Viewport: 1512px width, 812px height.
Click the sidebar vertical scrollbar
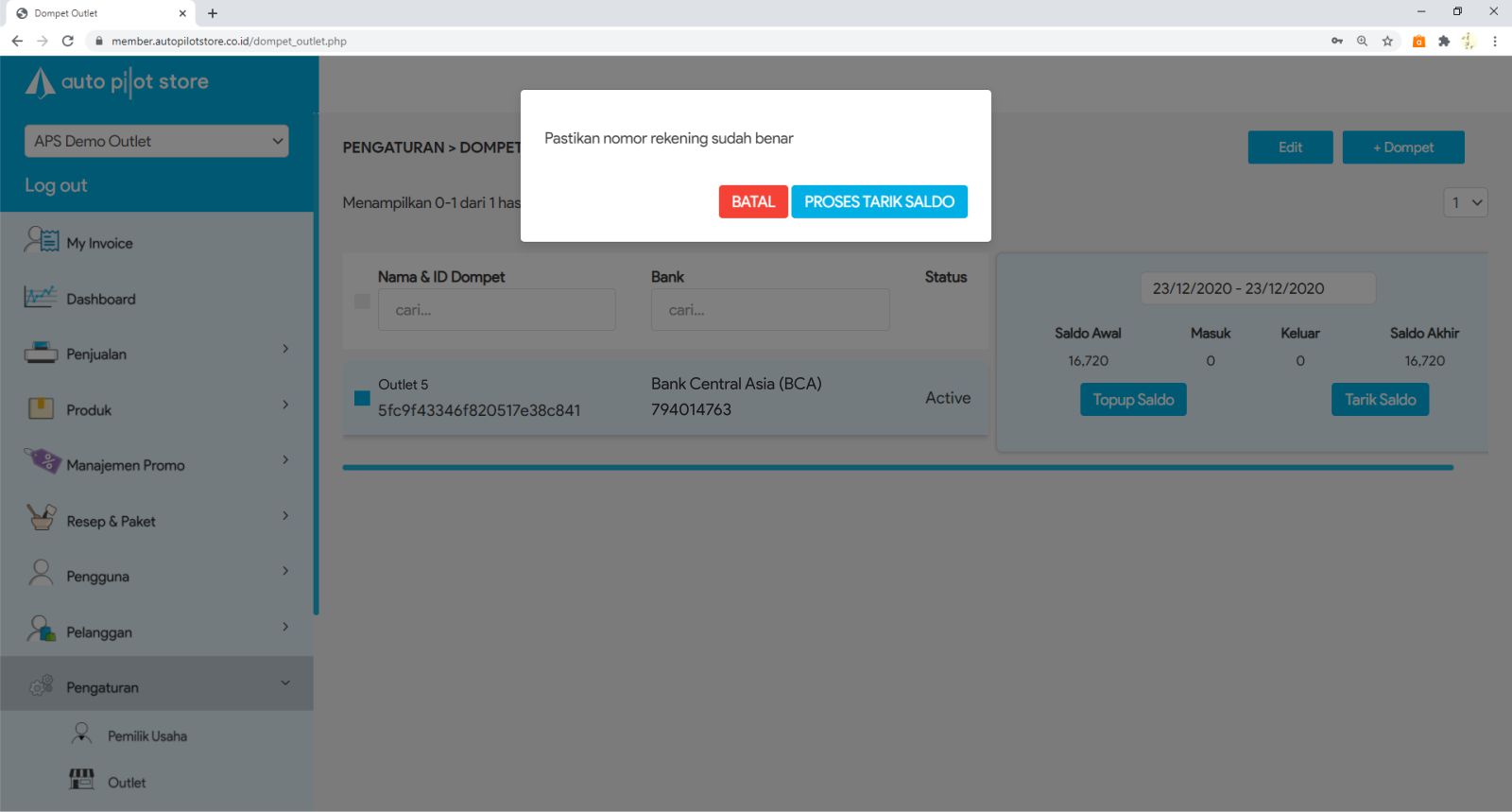click(x=316, y=378)
